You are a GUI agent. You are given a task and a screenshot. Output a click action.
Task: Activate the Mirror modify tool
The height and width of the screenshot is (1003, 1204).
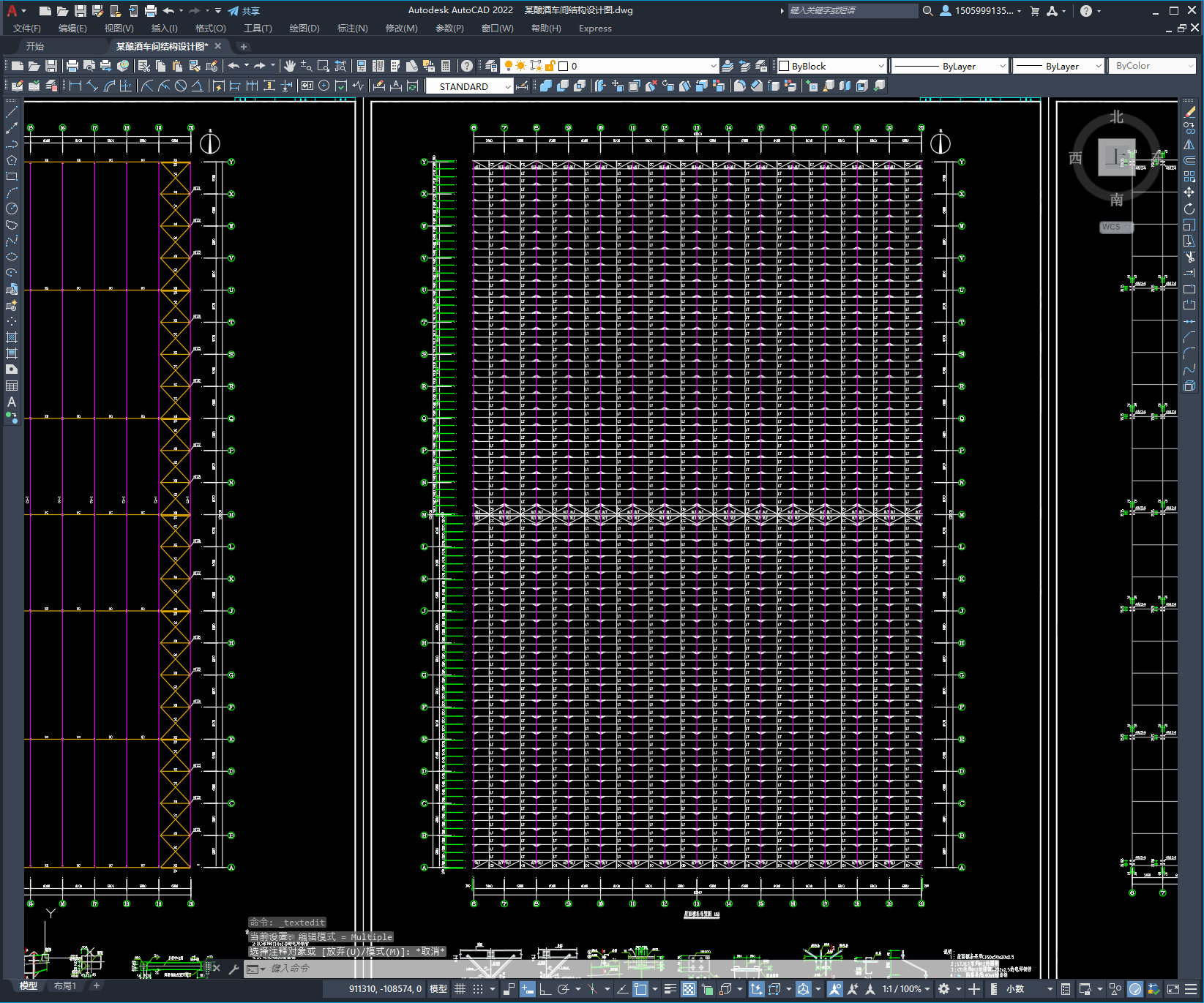tap(1189, 145)
